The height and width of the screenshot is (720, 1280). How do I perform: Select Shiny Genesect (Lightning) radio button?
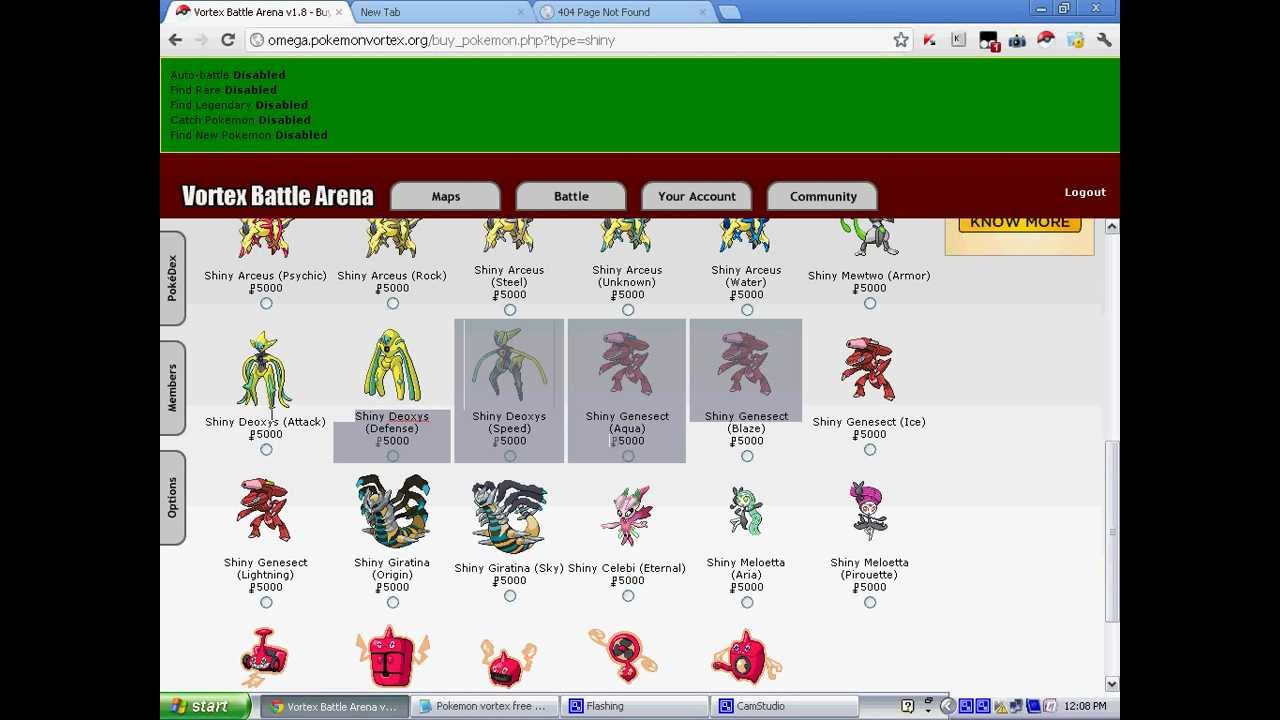point(266,602)
